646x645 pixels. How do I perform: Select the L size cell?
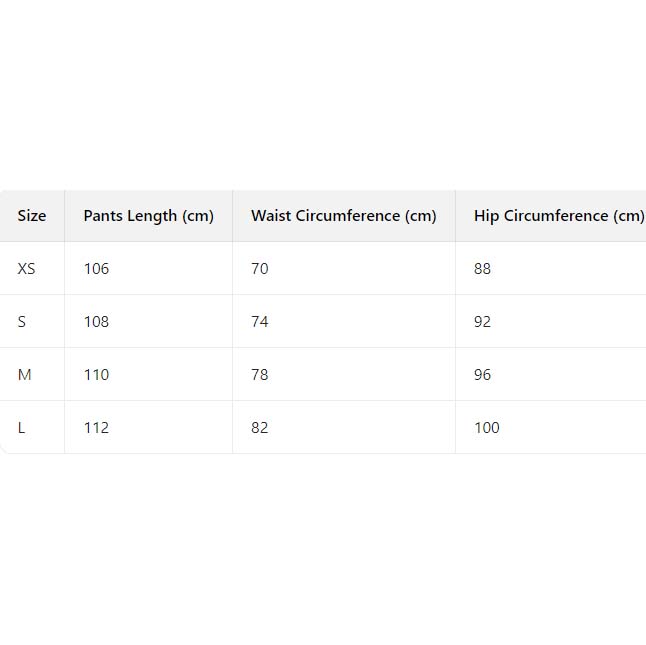point(22,428)
